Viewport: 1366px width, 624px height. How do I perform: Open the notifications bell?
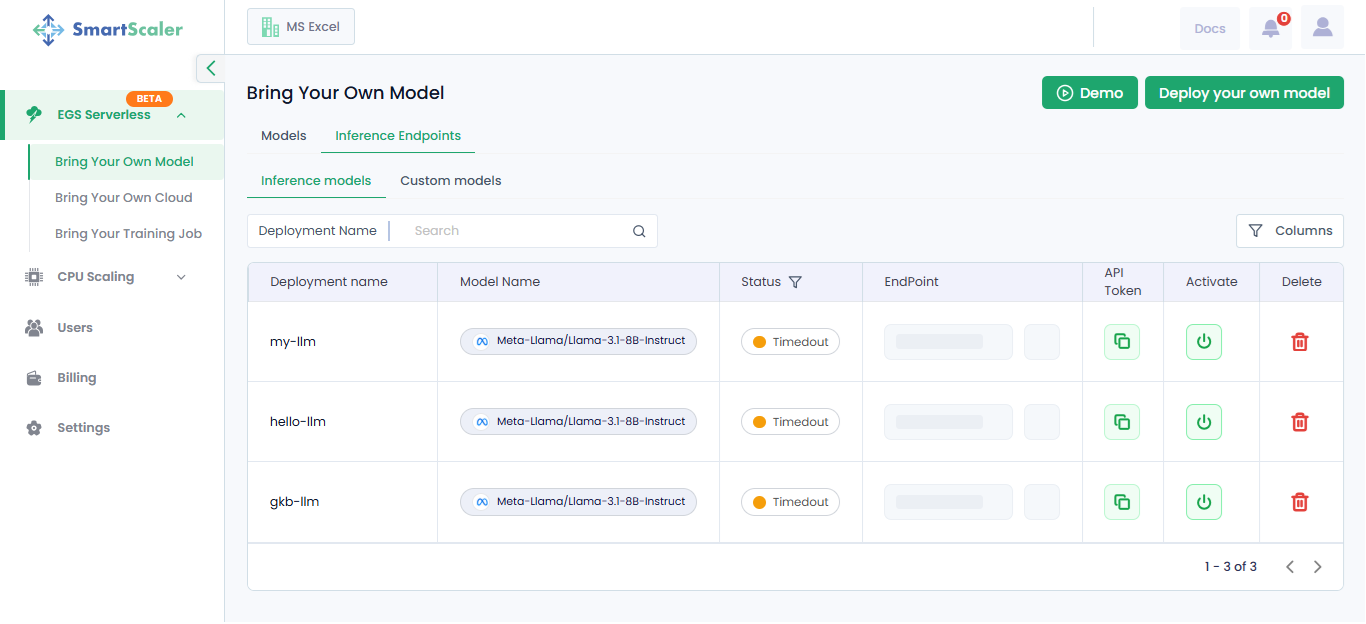click(x=1270, y=28)
